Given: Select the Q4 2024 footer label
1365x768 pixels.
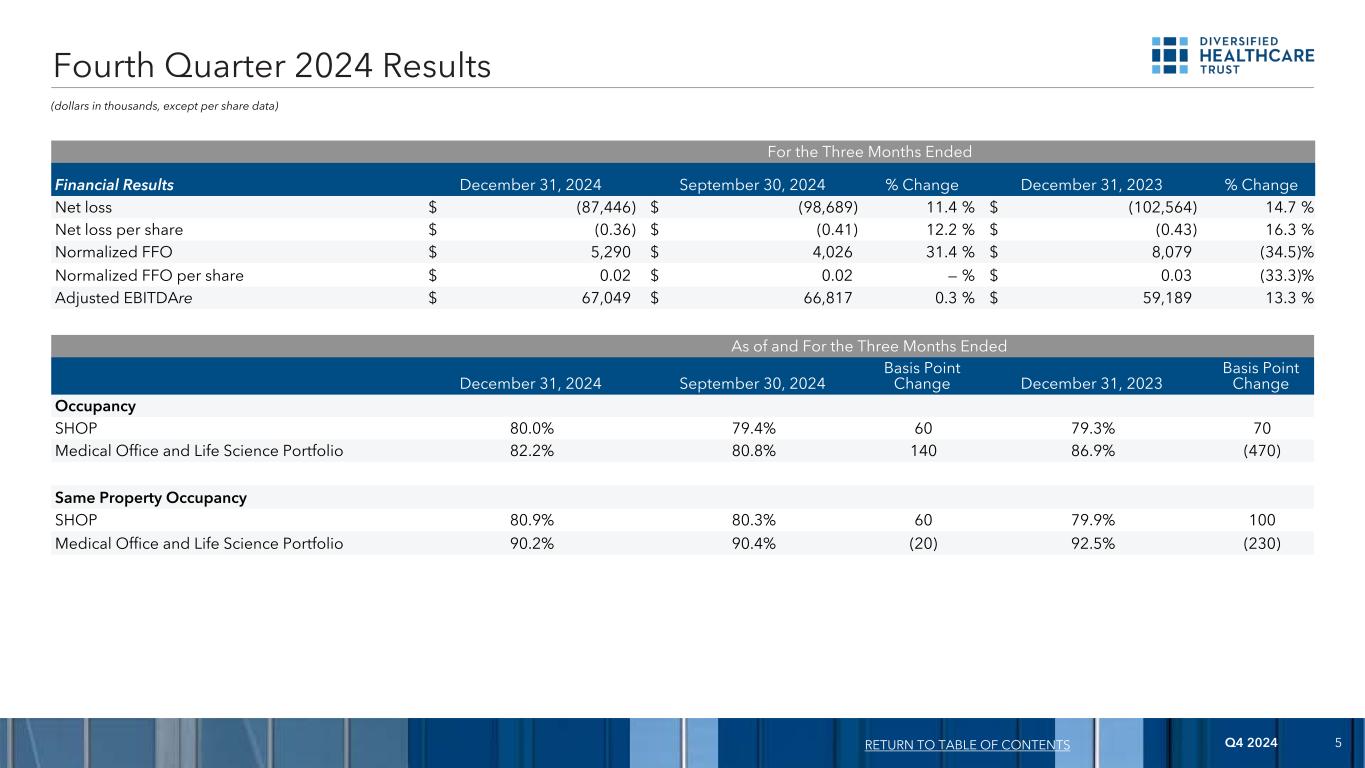Looking at the screenshot, I should 1251,742.
